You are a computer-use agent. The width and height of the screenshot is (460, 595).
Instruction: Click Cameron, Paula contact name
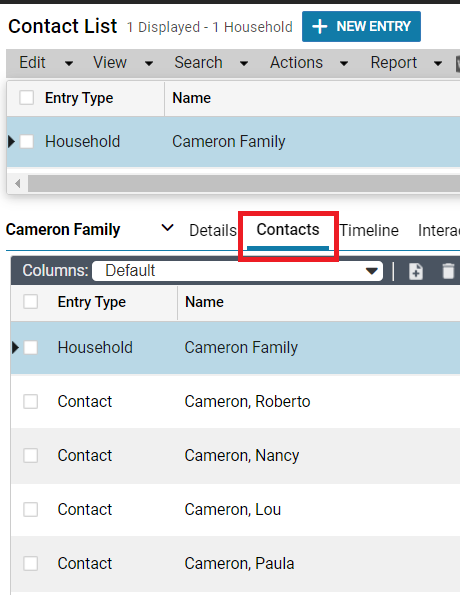click(239, 564)
